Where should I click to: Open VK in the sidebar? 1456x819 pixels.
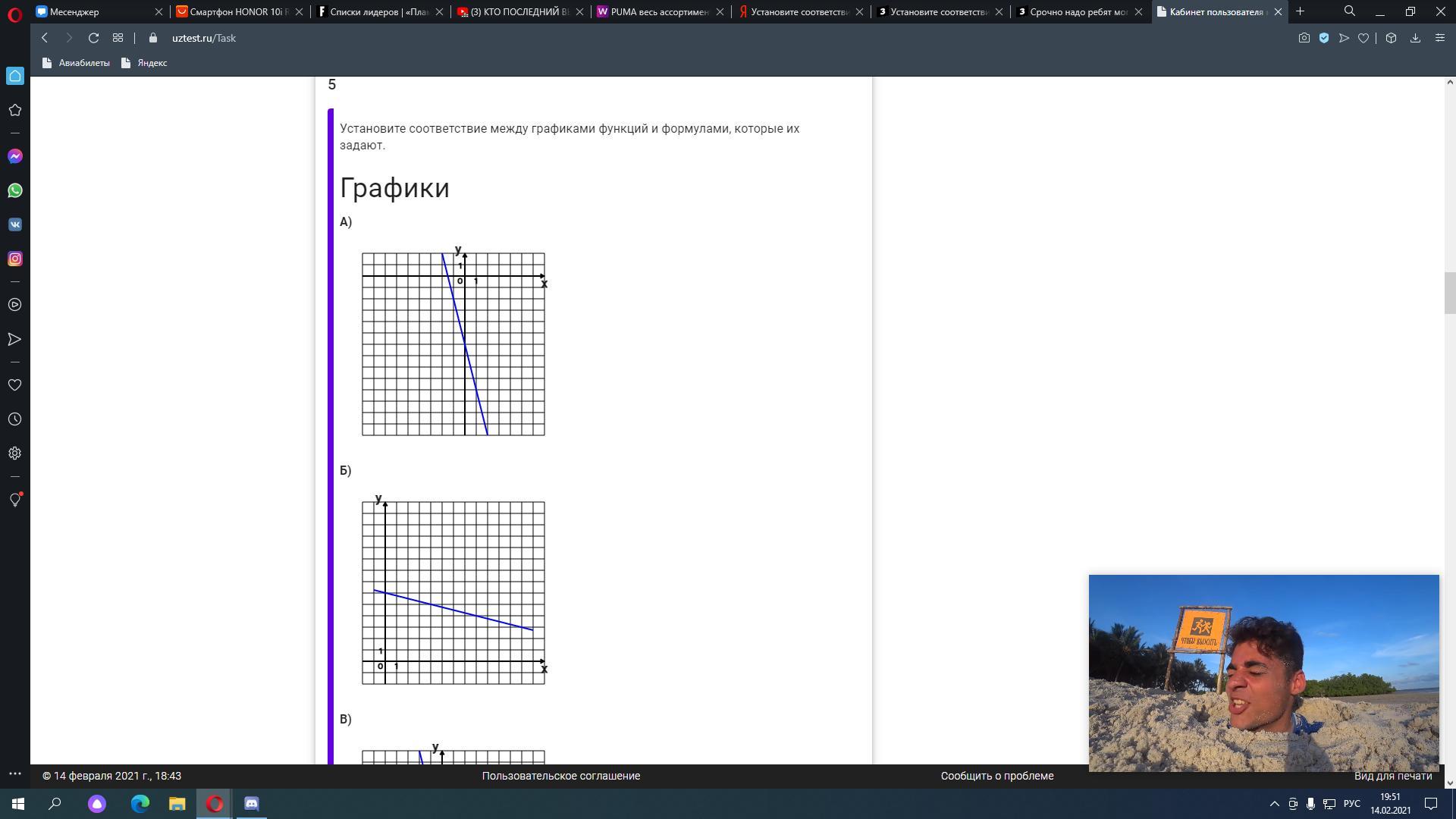pyautogui.click(x=15, y=224)
